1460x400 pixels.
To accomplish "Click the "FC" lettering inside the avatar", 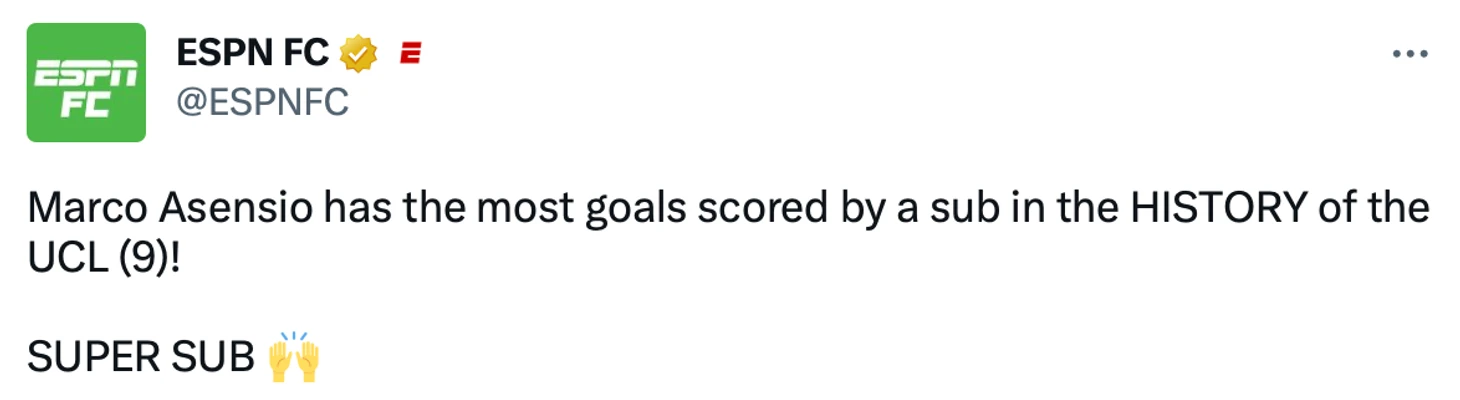I will tap(86, 104).
